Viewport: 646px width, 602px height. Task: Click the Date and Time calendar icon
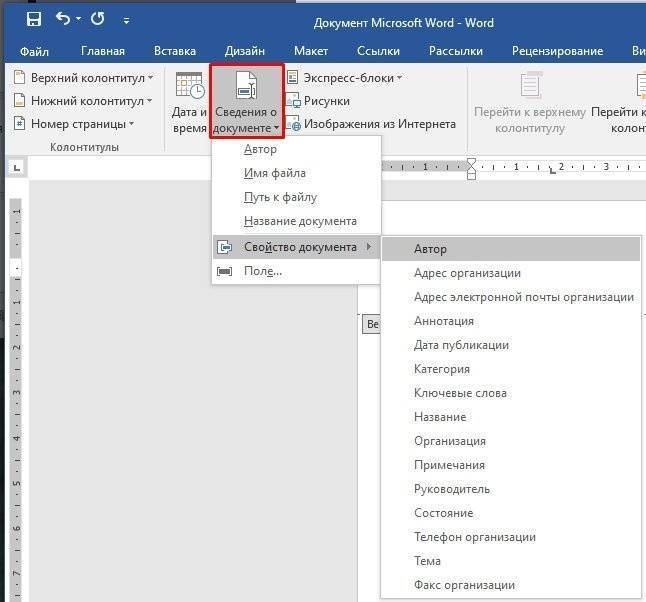point(190,87)
